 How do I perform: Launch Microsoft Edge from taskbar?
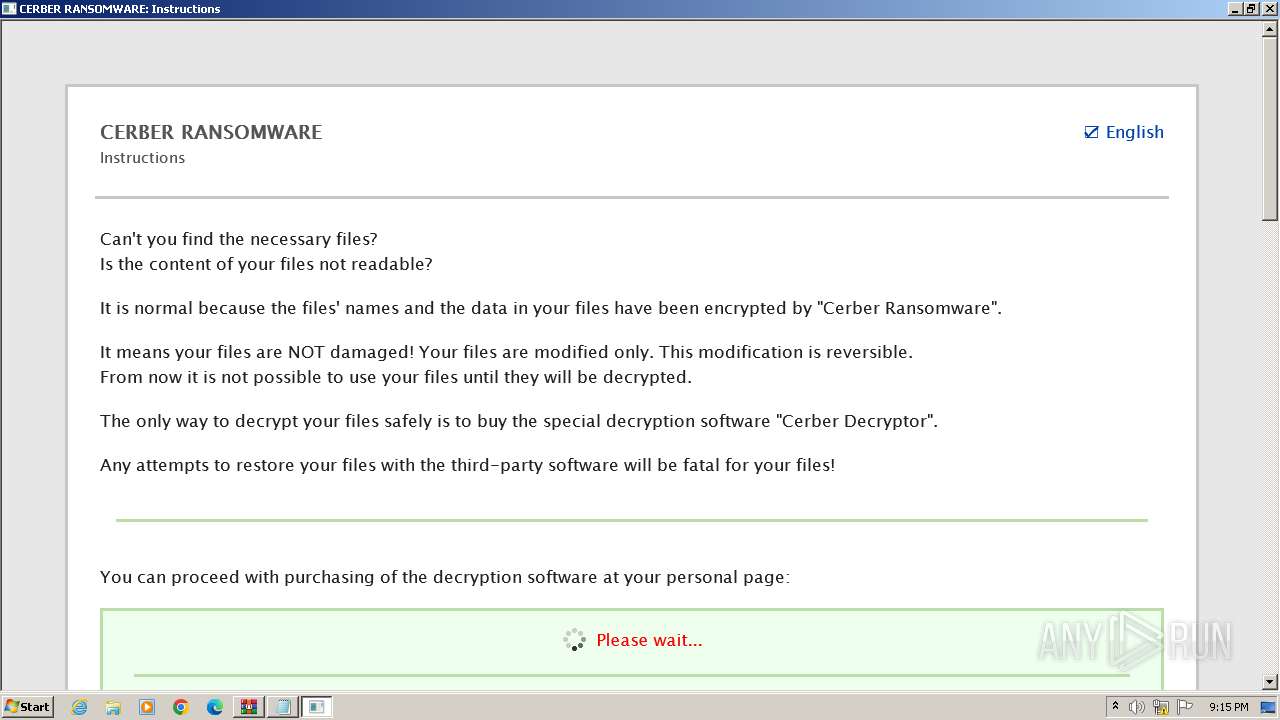click(215, 707)
